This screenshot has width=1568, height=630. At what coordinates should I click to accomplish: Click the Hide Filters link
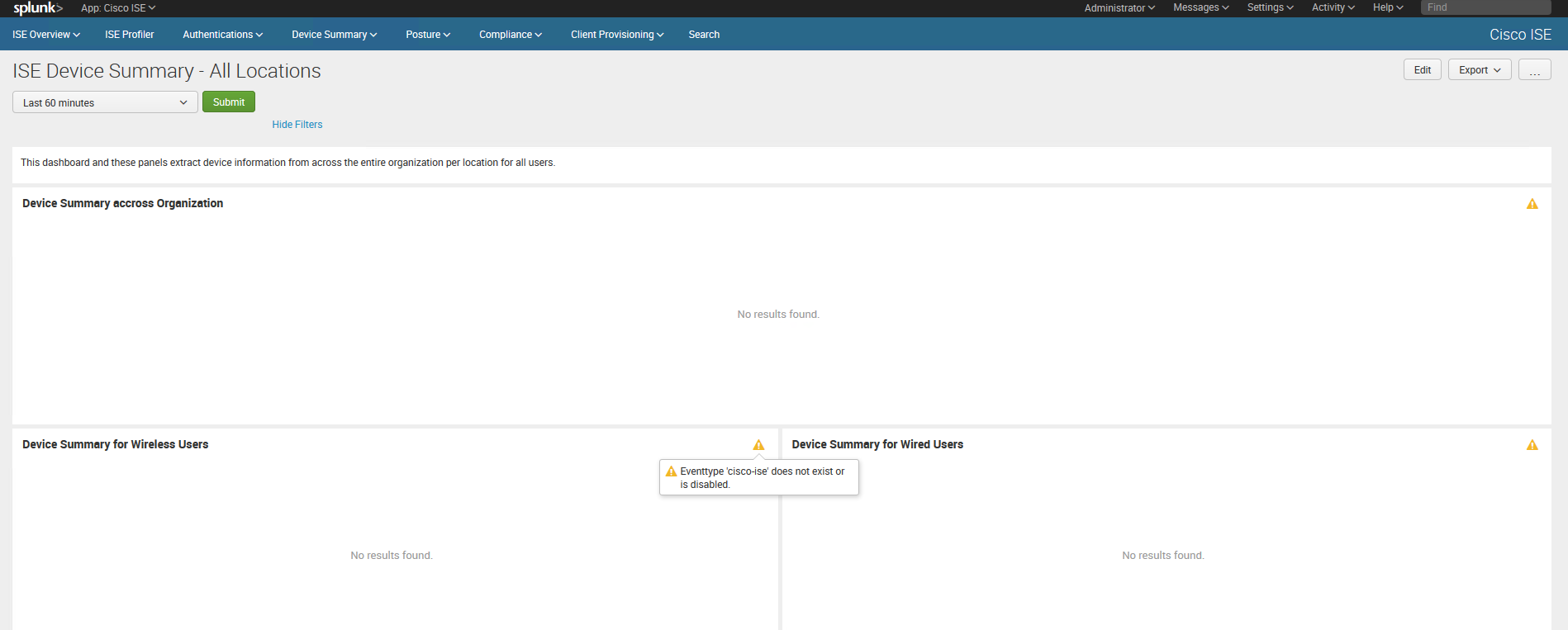point(297,125)
